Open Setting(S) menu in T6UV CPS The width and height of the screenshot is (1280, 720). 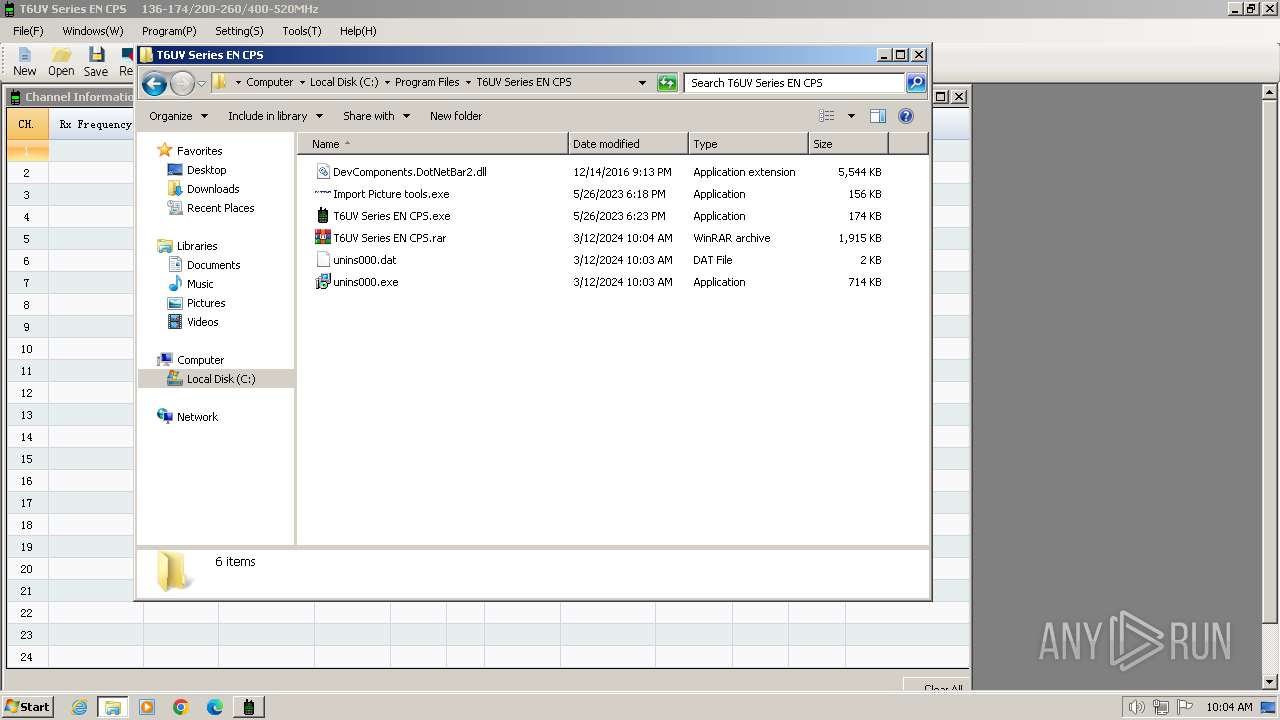tap(239, 31)
